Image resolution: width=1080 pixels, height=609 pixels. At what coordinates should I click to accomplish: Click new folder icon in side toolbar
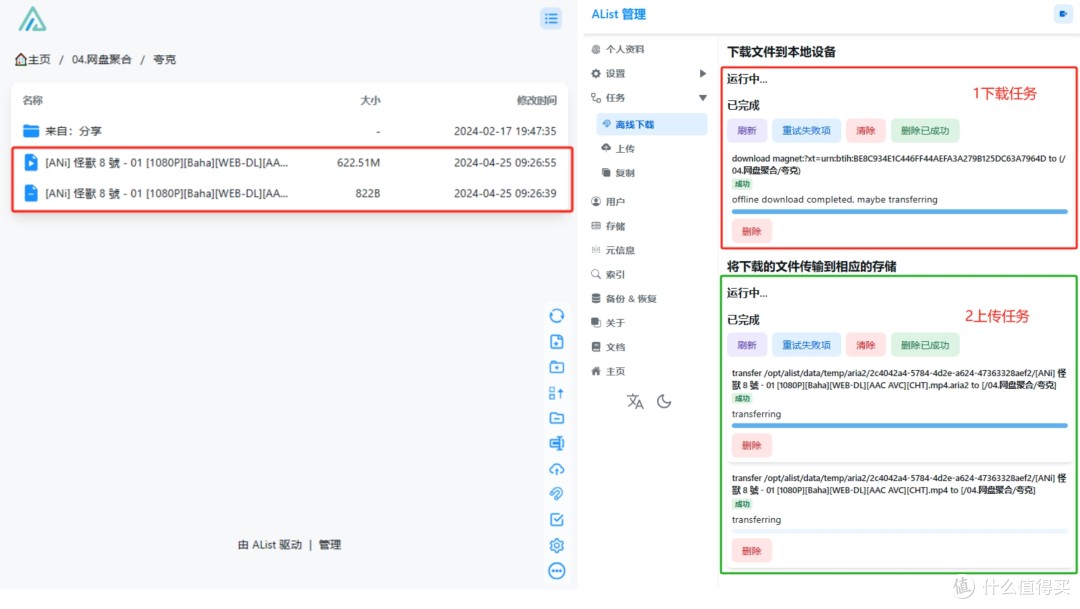pyautogui.click(x=557, y=367)
